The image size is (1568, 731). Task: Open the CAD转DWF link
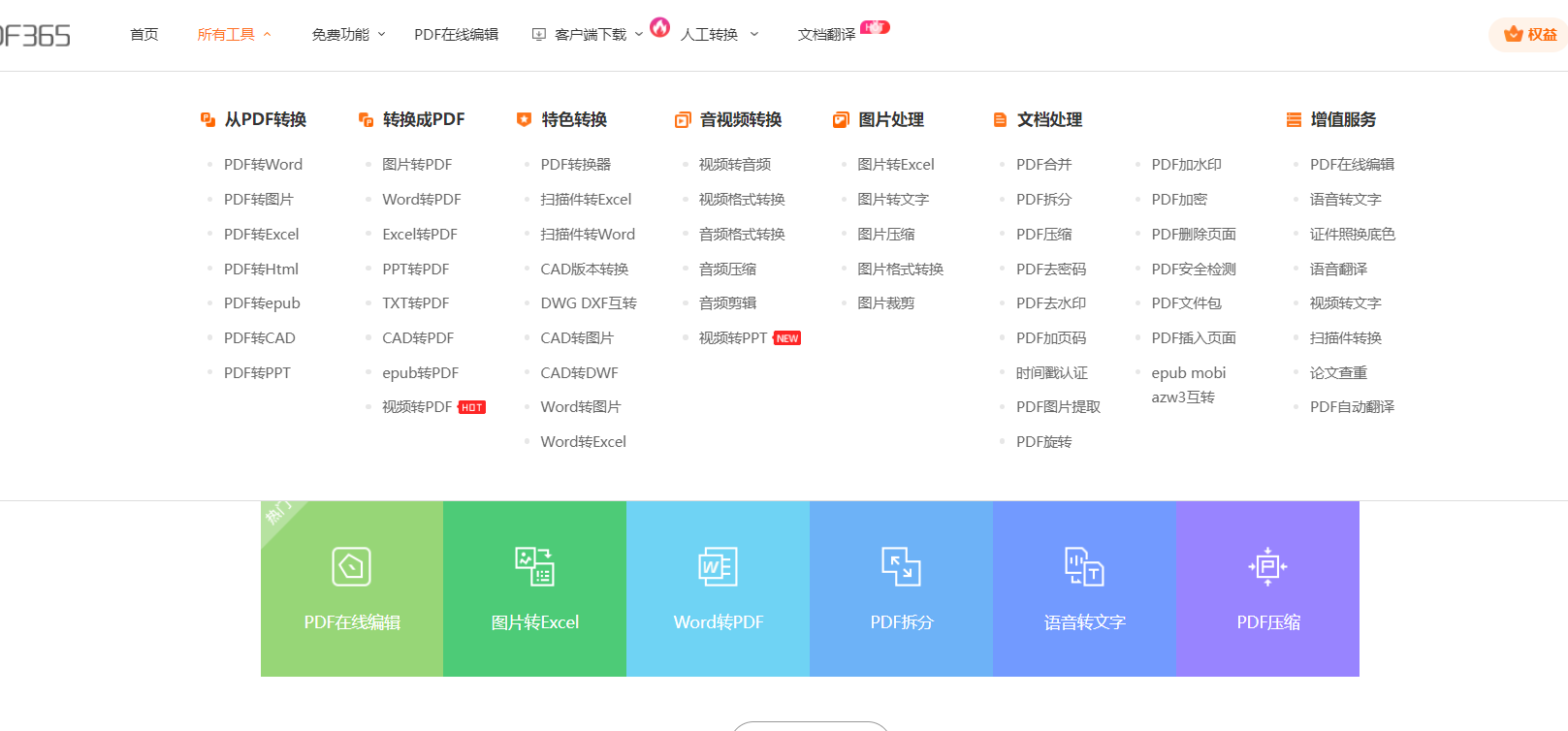coord(579,373)
